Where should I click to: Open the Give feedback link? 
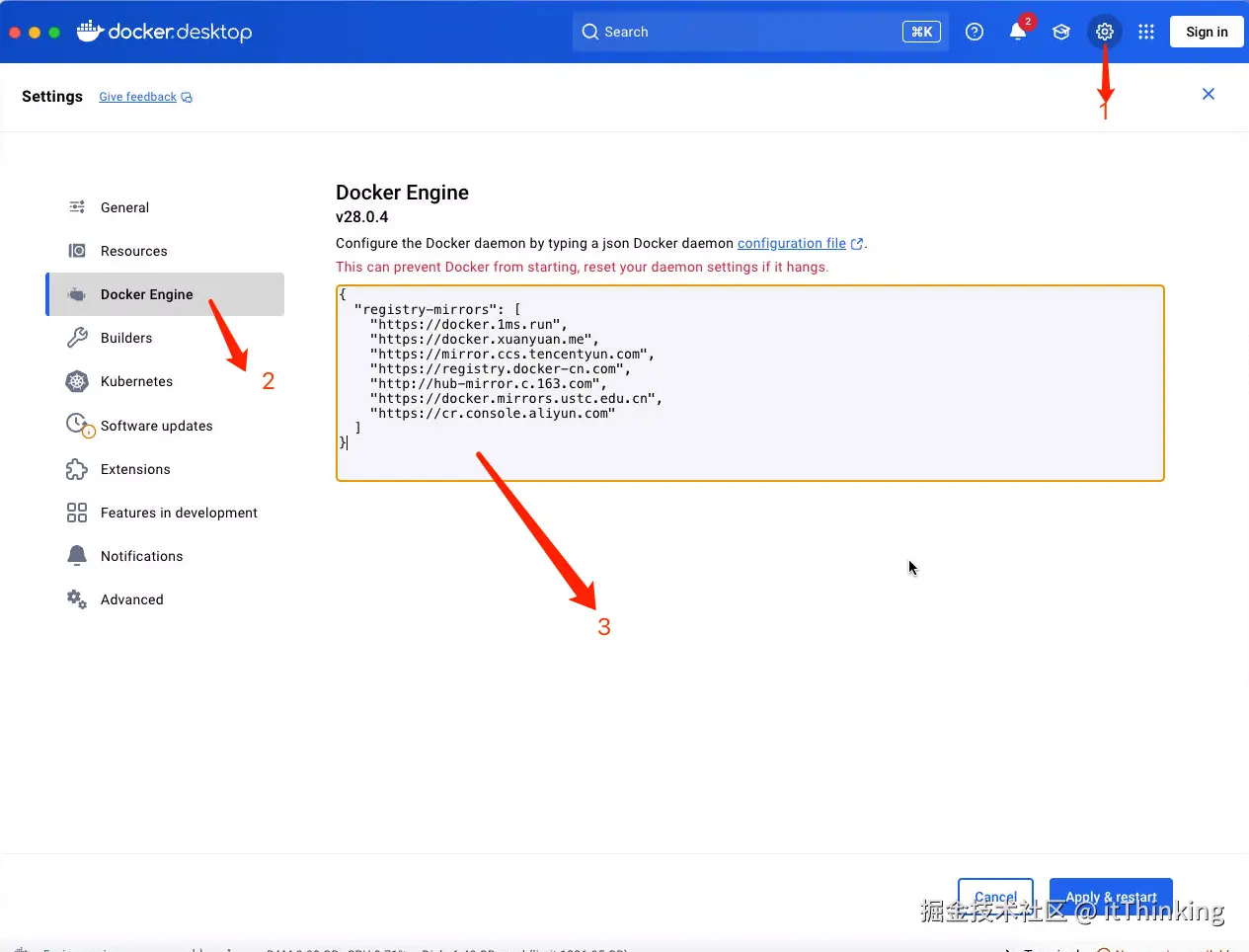click(137, 97)
